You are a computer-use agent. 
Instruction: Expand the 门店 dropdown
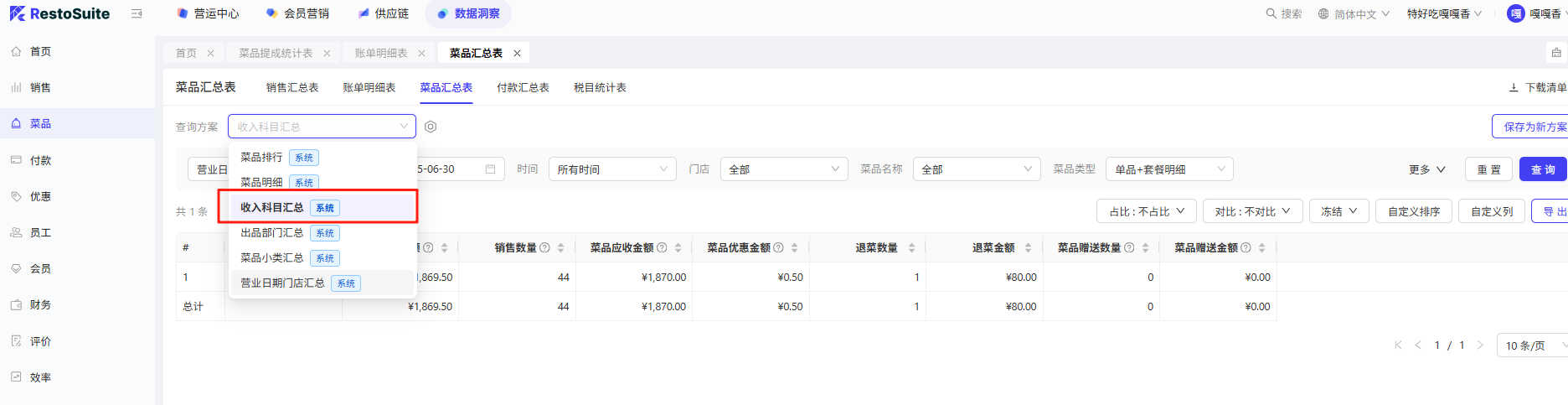(782, 169)
